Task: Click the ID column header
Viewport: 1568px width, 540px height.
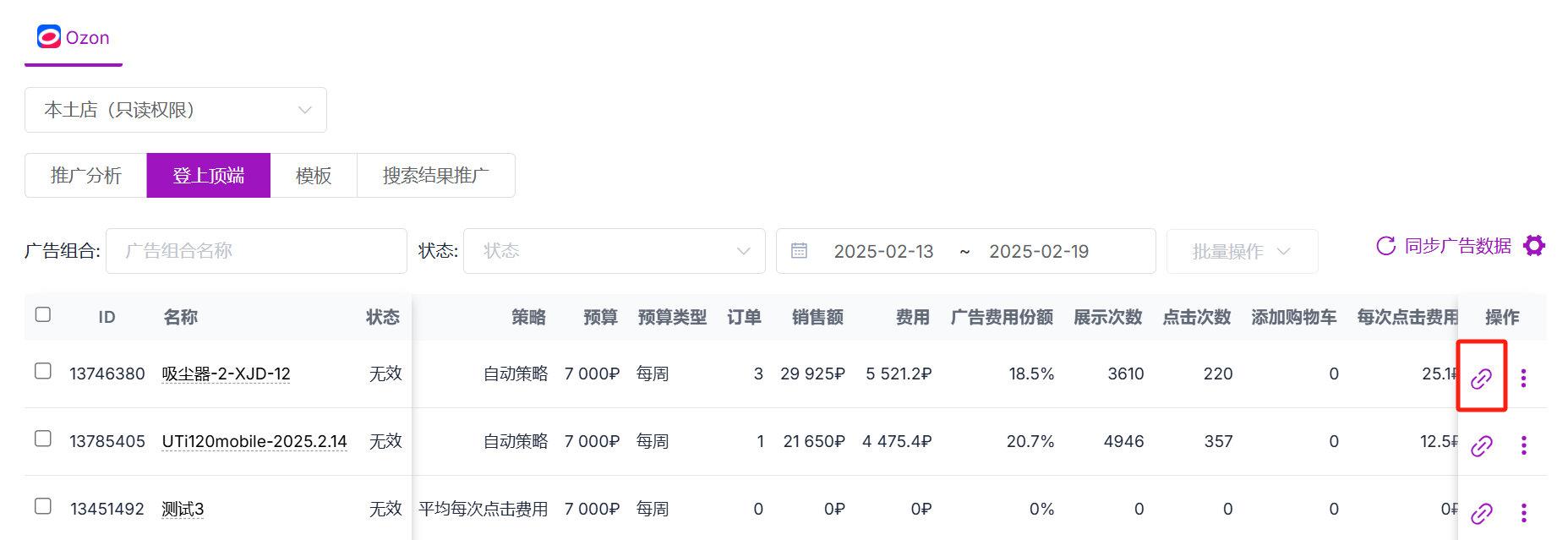Action: [x=107, y=317]
